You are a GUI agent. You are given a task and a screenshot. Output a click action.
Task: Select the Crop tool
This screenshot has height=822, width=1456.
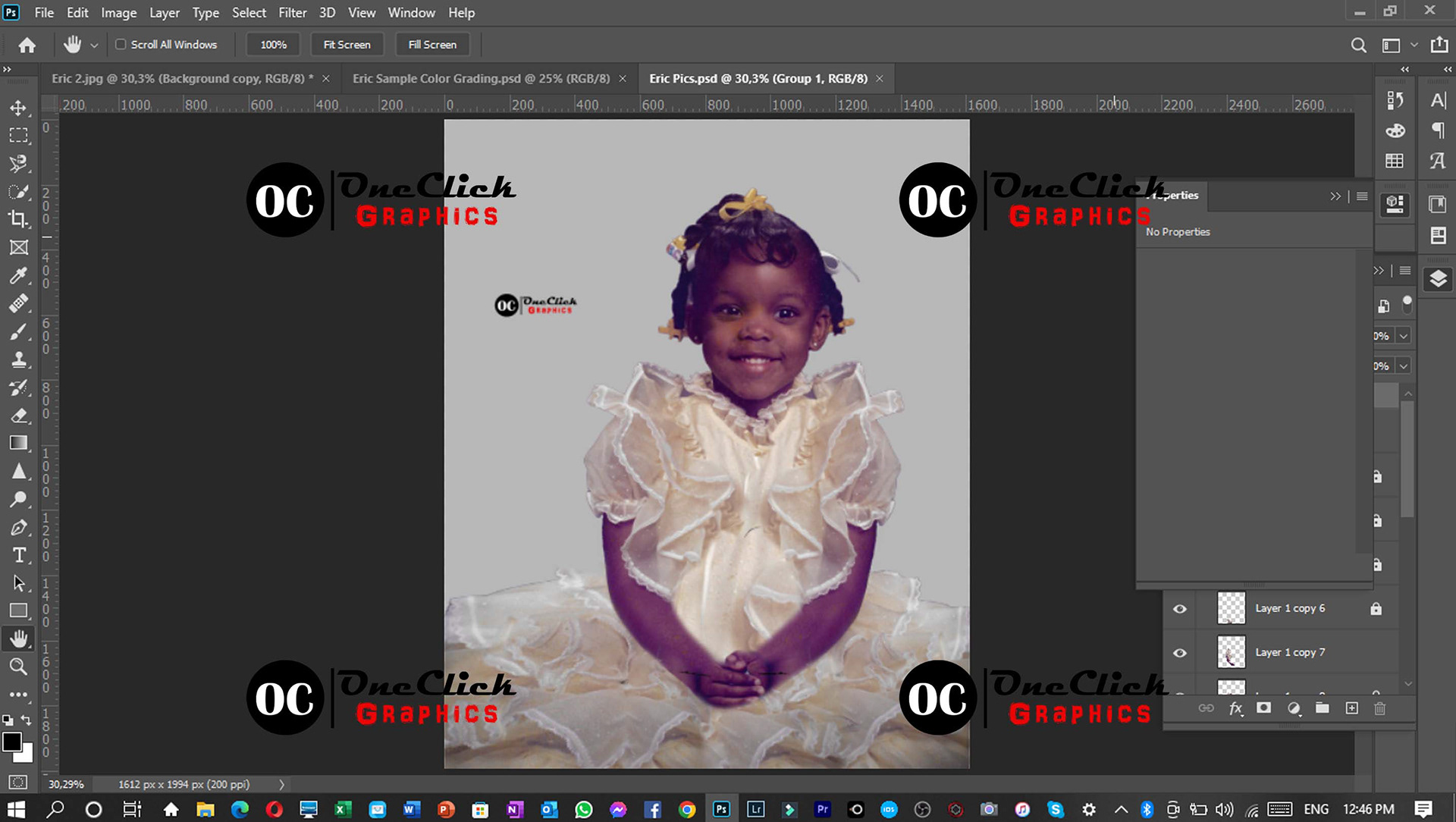coord(18,219)
